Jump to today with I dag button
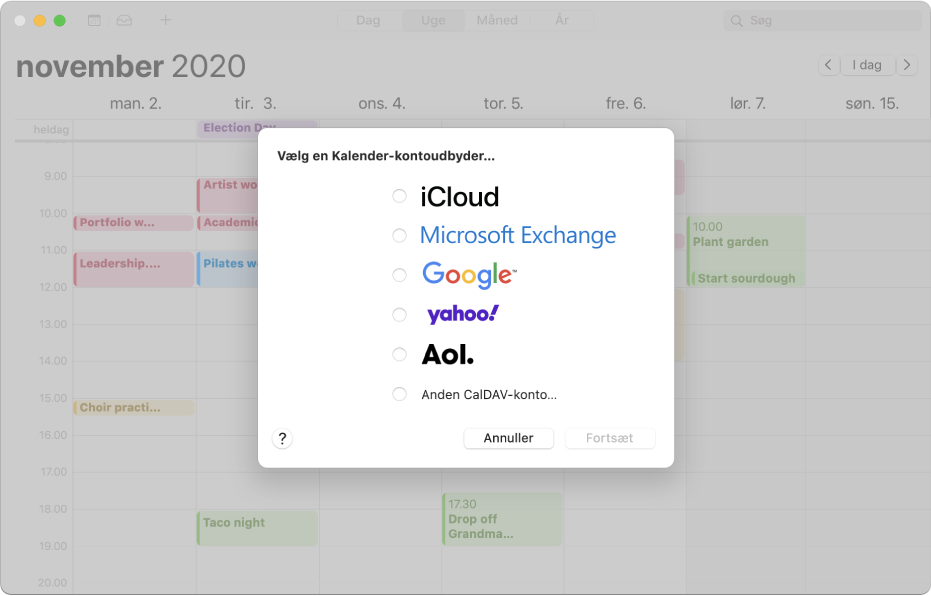Screen dimensions: 931x596 [x=867, y=65]
